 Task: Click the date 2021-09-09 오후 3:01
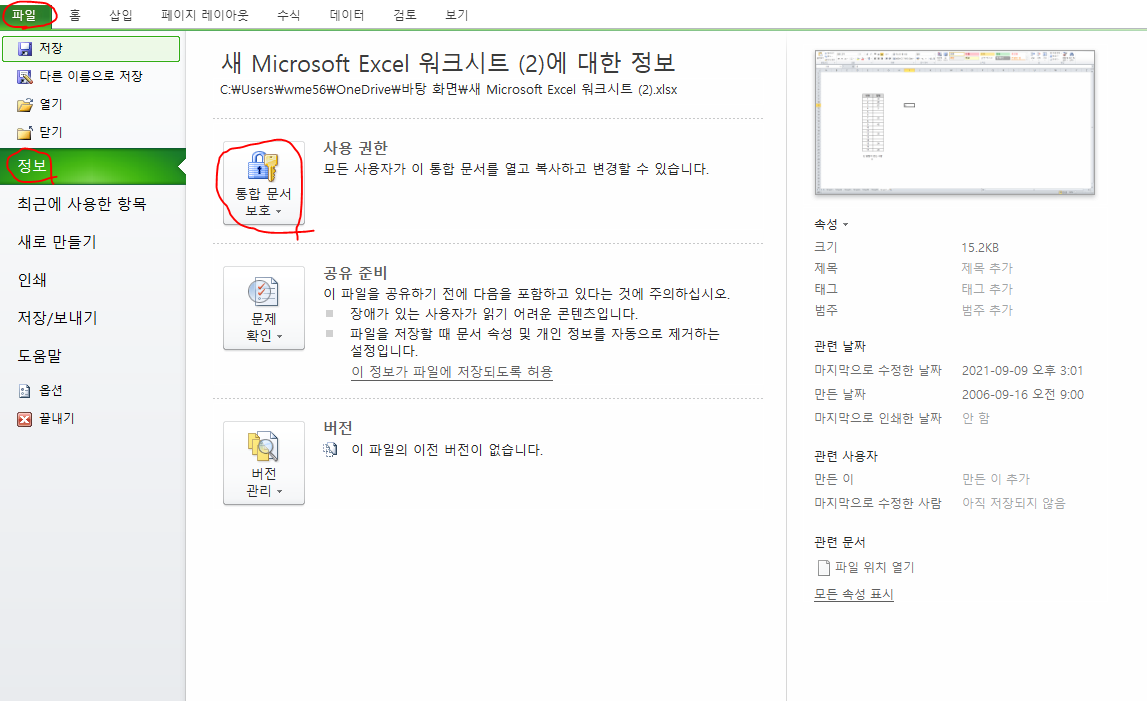(x=1022, y=370)
